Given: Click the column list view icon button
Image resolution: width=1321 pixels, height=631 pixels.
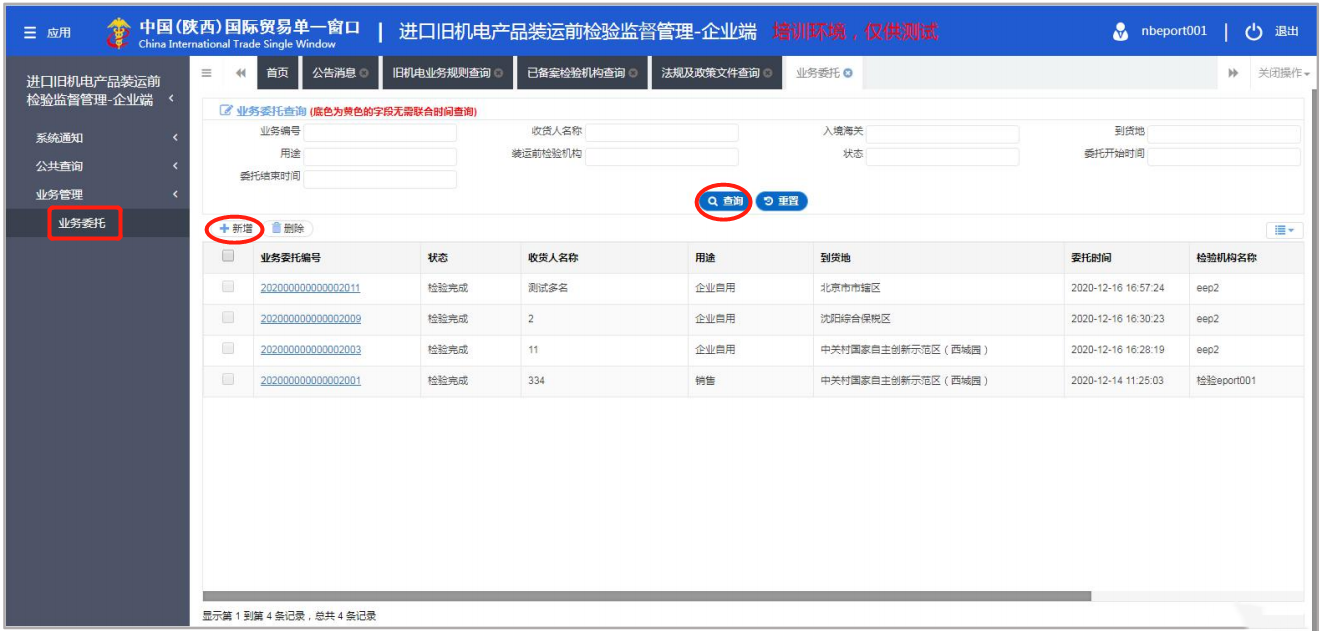Looking at the screenshot, I should click(x=1284, y=230).
